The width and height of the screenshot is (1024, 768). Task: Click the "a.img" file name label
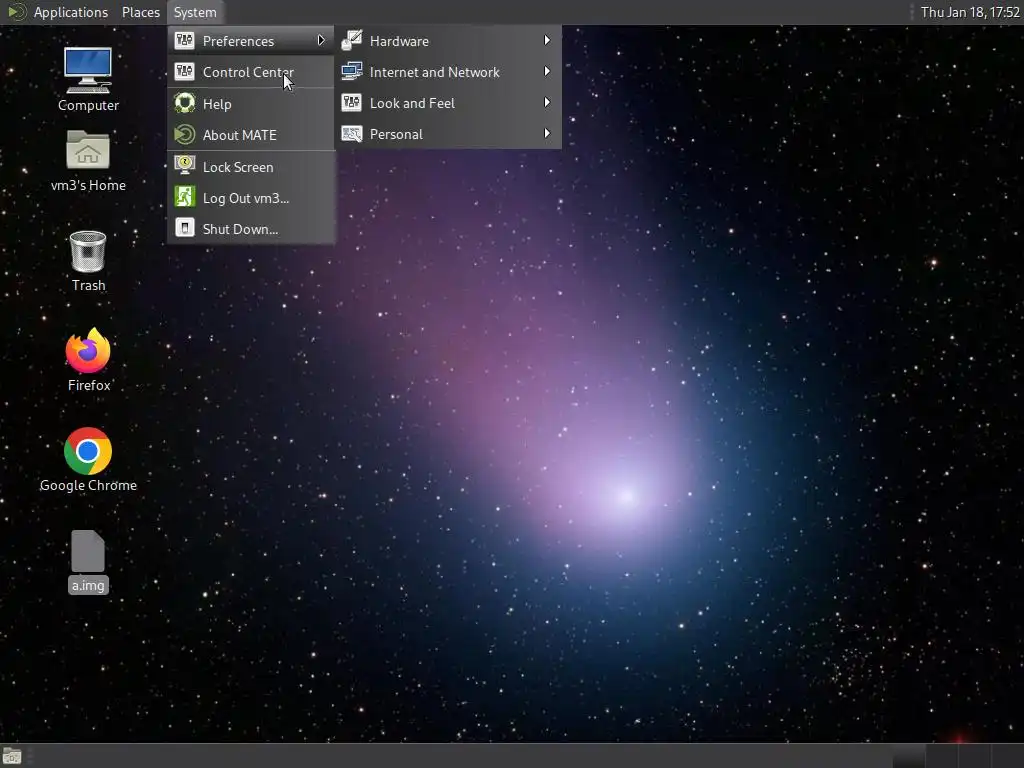pyautogui.click(x=88, y=585)
